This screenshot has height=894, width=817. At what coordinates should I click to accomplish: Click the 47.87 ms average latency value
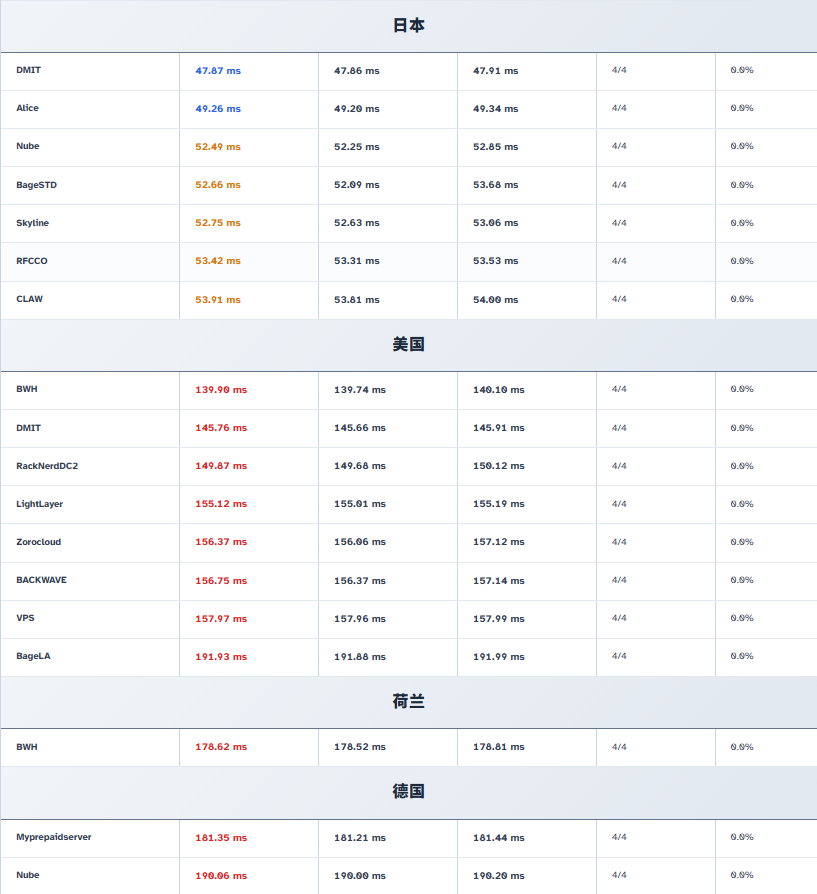point(218,71)
